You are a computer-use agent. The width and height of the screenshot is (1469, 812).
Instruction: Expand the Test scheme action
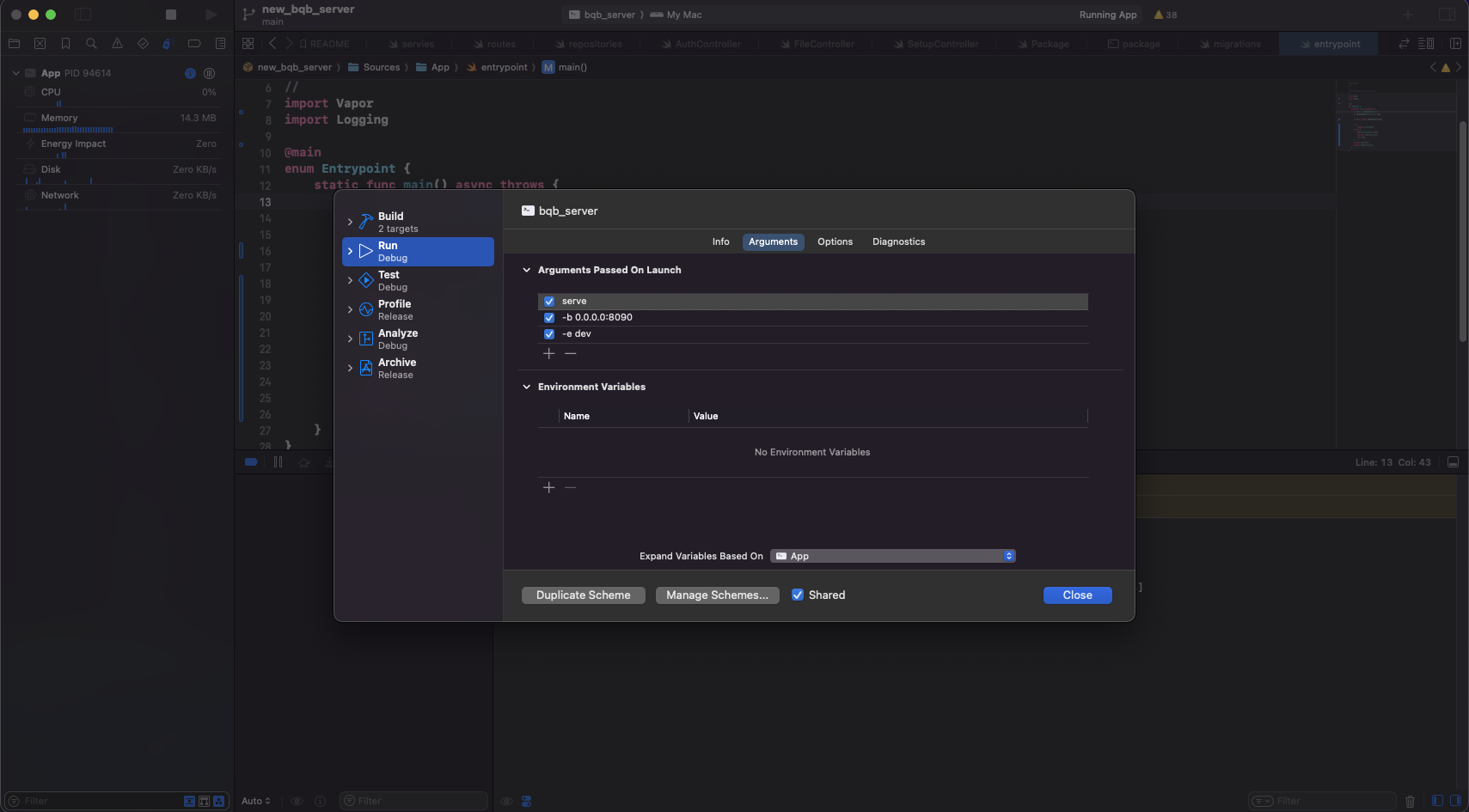coord(350,280)
